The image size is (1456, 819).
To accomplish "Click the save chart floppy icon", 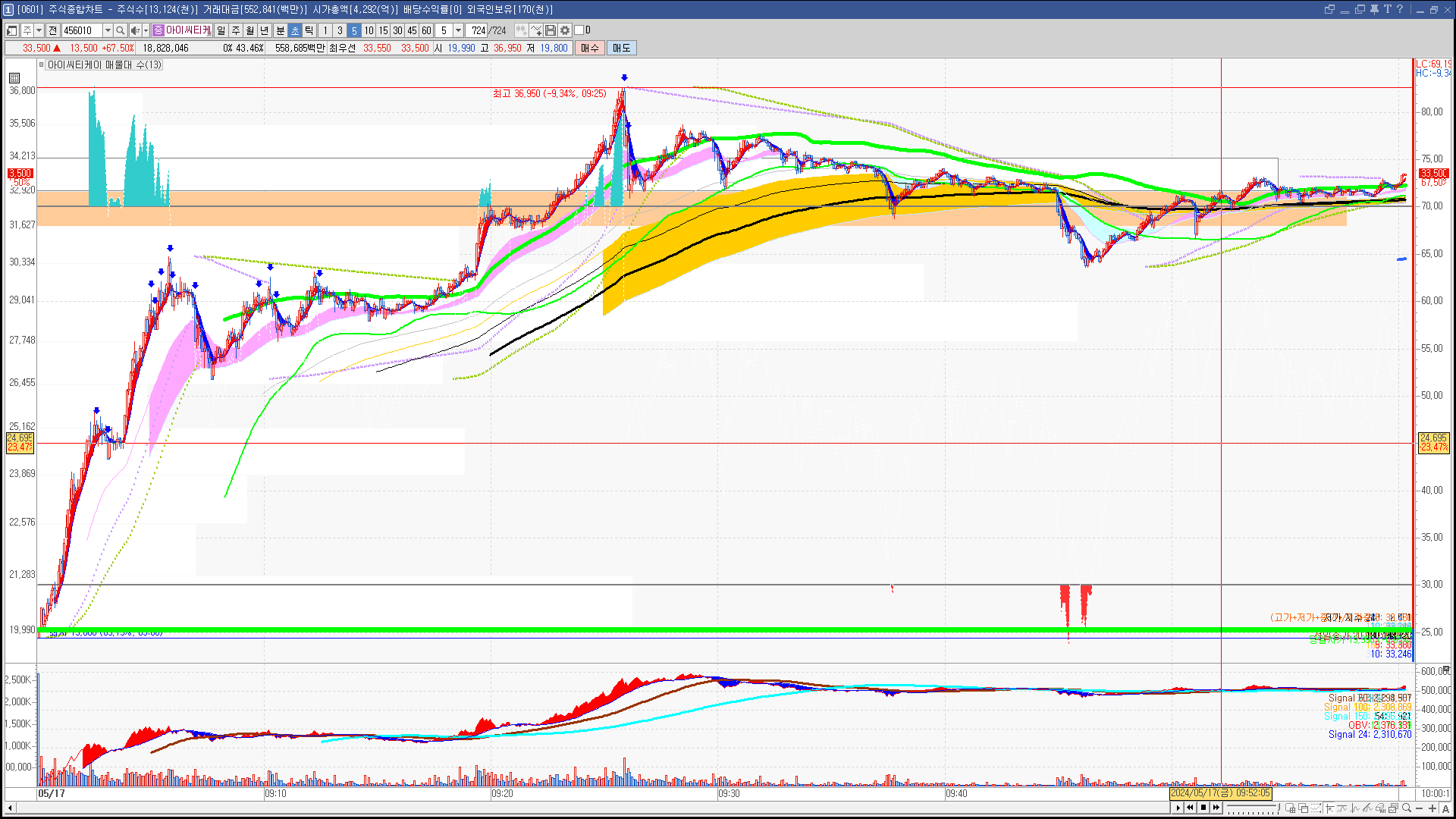I will point(551,30).
